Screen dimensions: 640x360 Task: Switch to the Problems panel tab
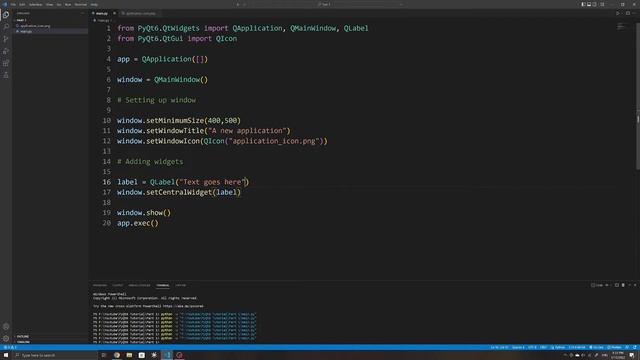(x=100, y=285)
